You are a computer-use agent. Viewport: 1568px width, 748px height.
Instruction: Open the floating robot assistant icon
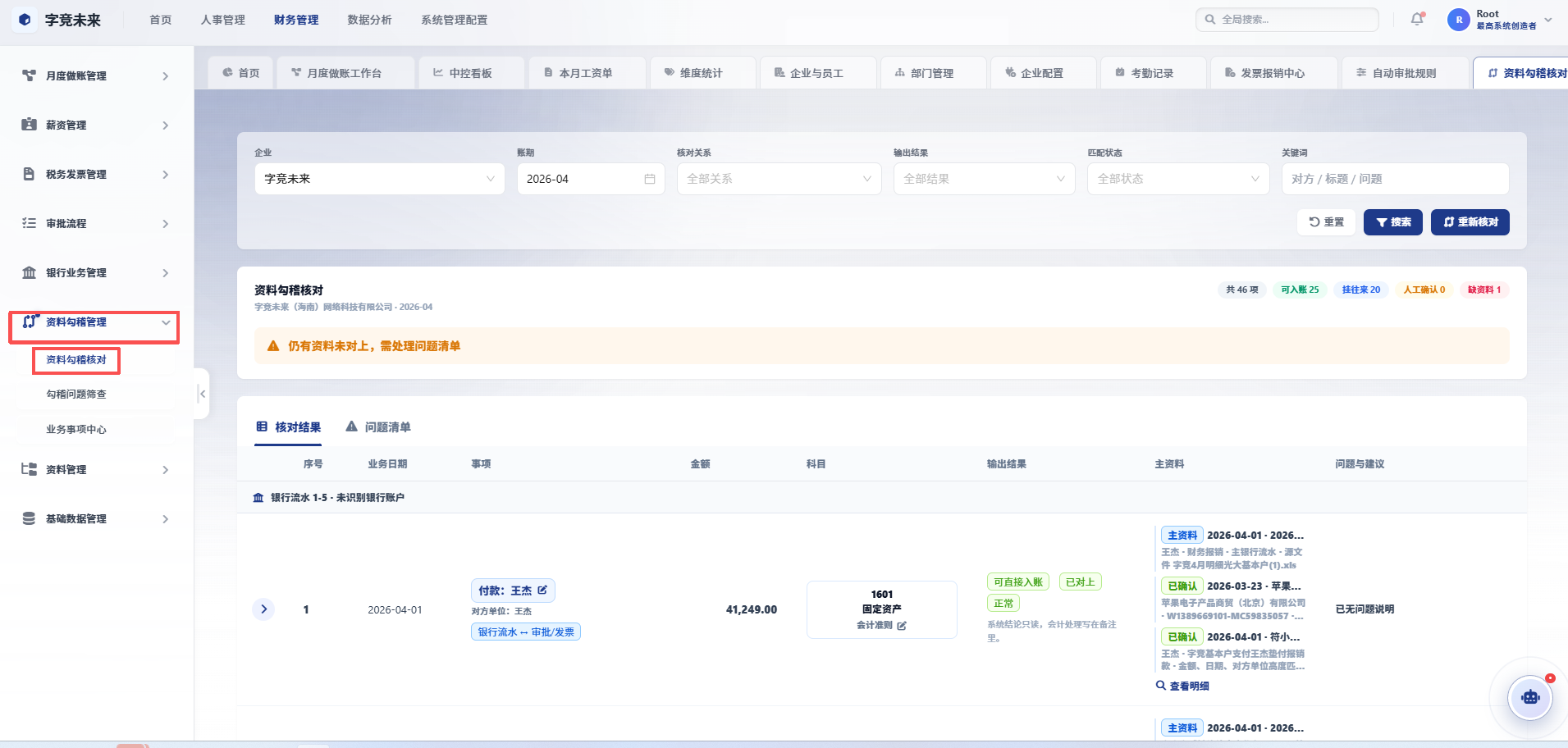1530,698
